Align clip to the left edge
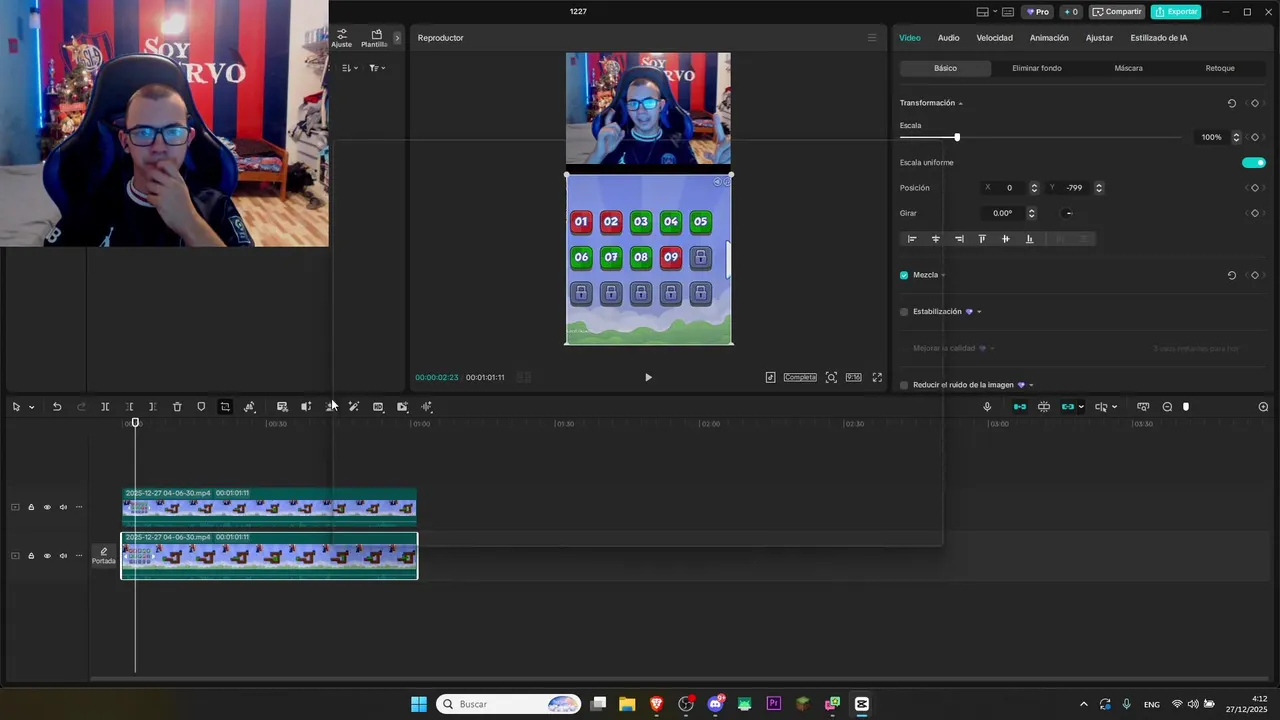Viewport: 1280px width, 720px height. point(911,239)
